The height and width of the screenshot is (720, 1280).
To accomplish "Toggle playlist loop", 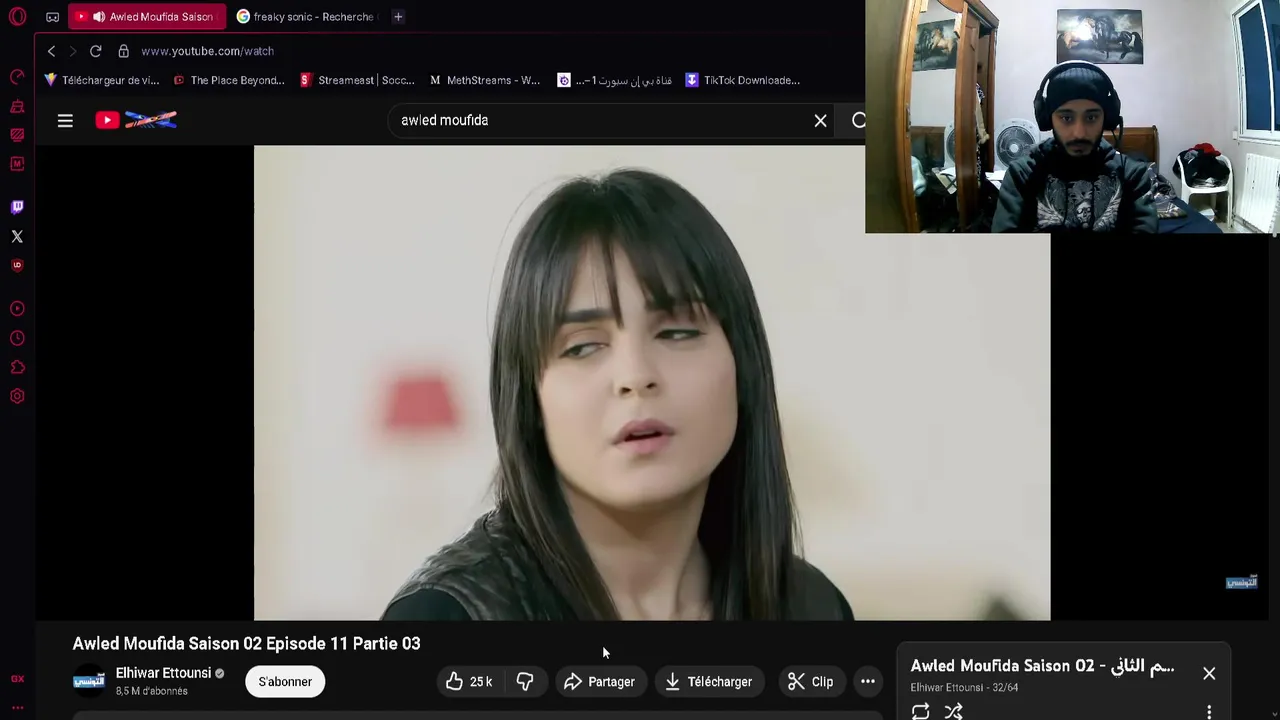I will pos(920,711).
